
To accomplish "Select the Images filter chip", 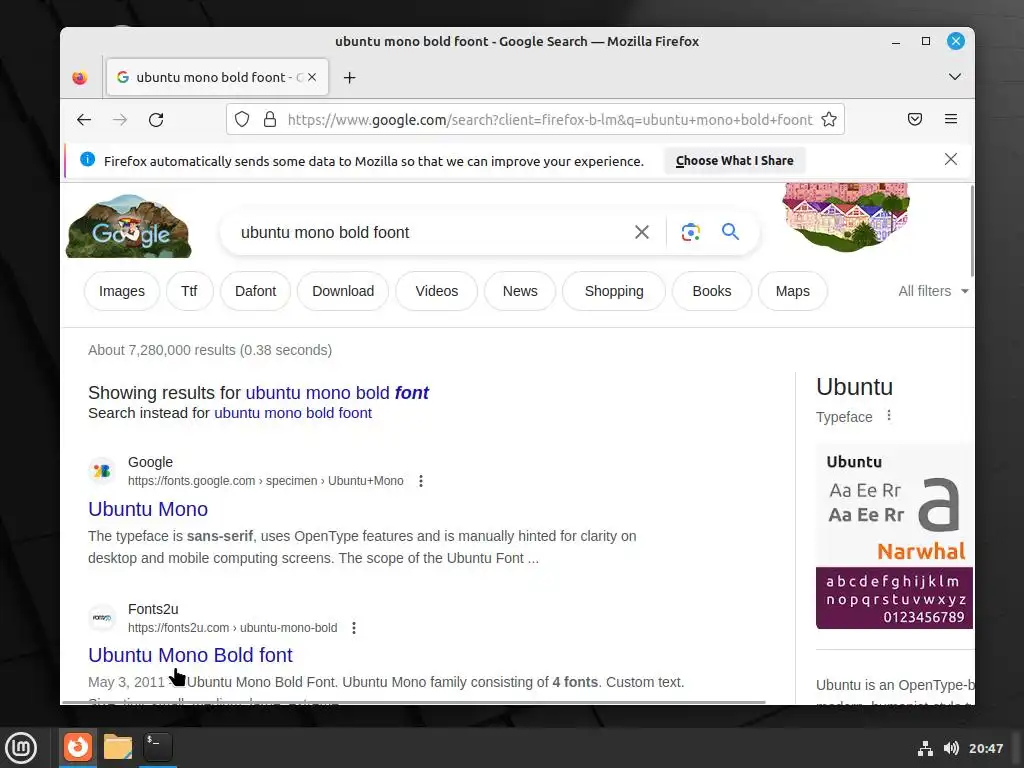I will point(122,291).
